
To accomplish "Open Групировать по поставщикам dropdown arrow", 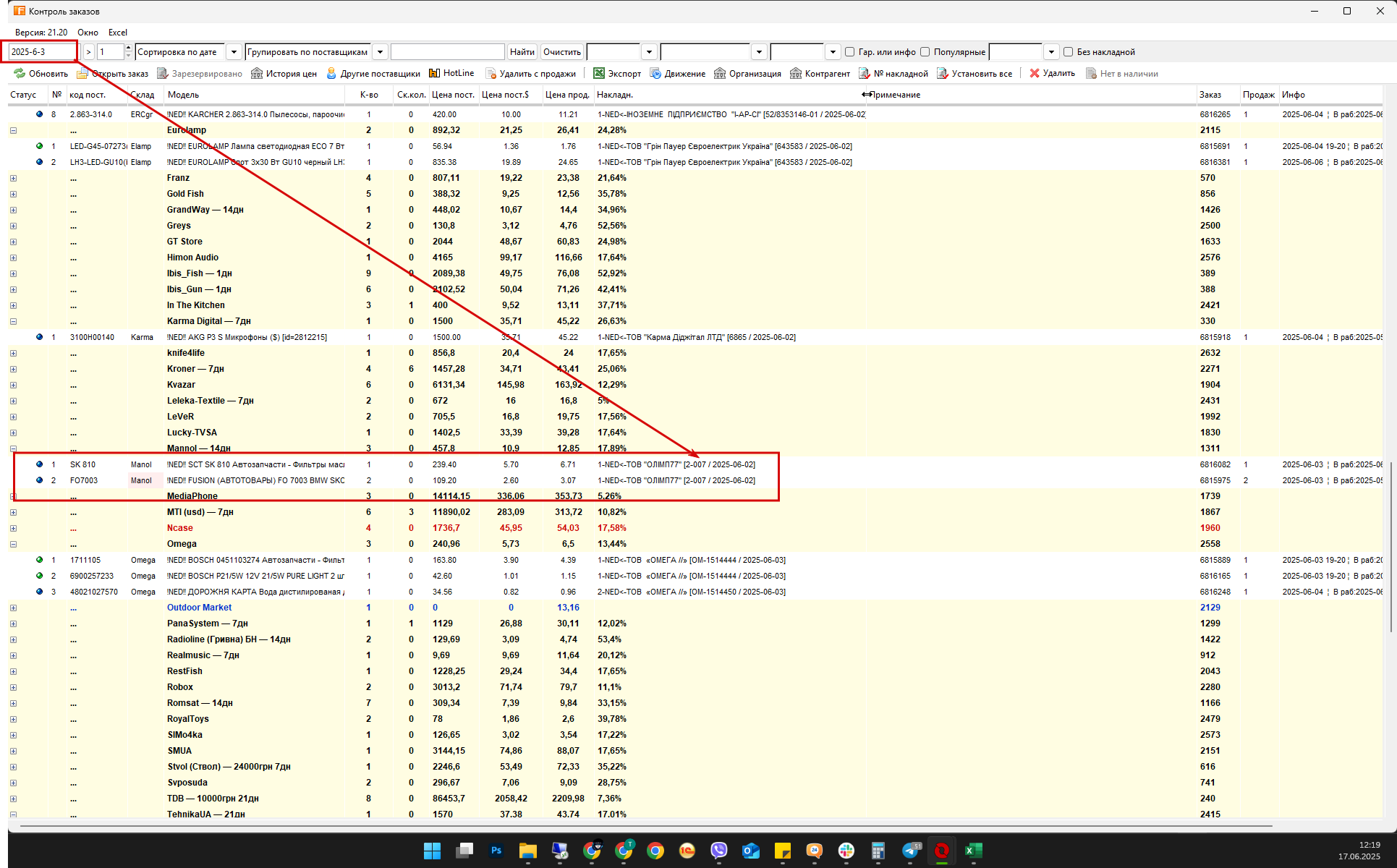I will (380, 52).
